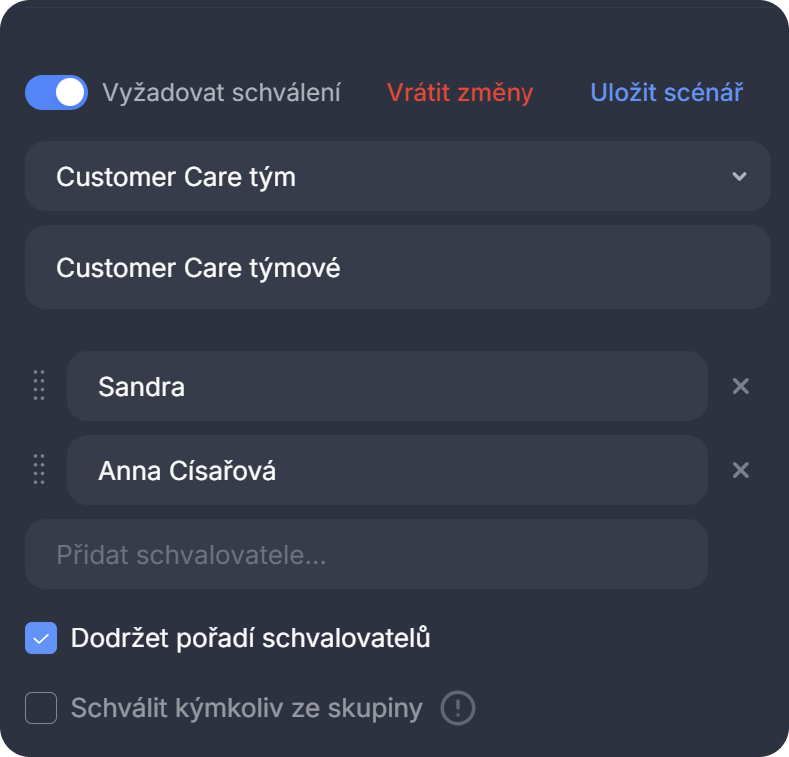This screenshot has width=789, height=757.
Task: Click the Customer Care týmové text field
Action: [x=397, y=268]
